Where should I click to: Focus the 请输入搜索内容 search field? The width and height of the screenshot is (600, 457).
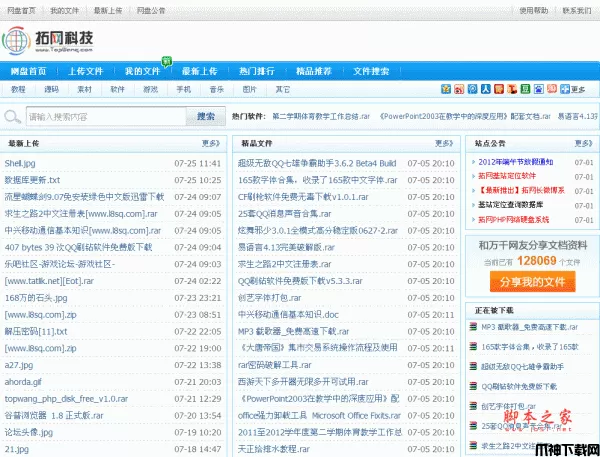pyautogui.click(x=100, y=117)
